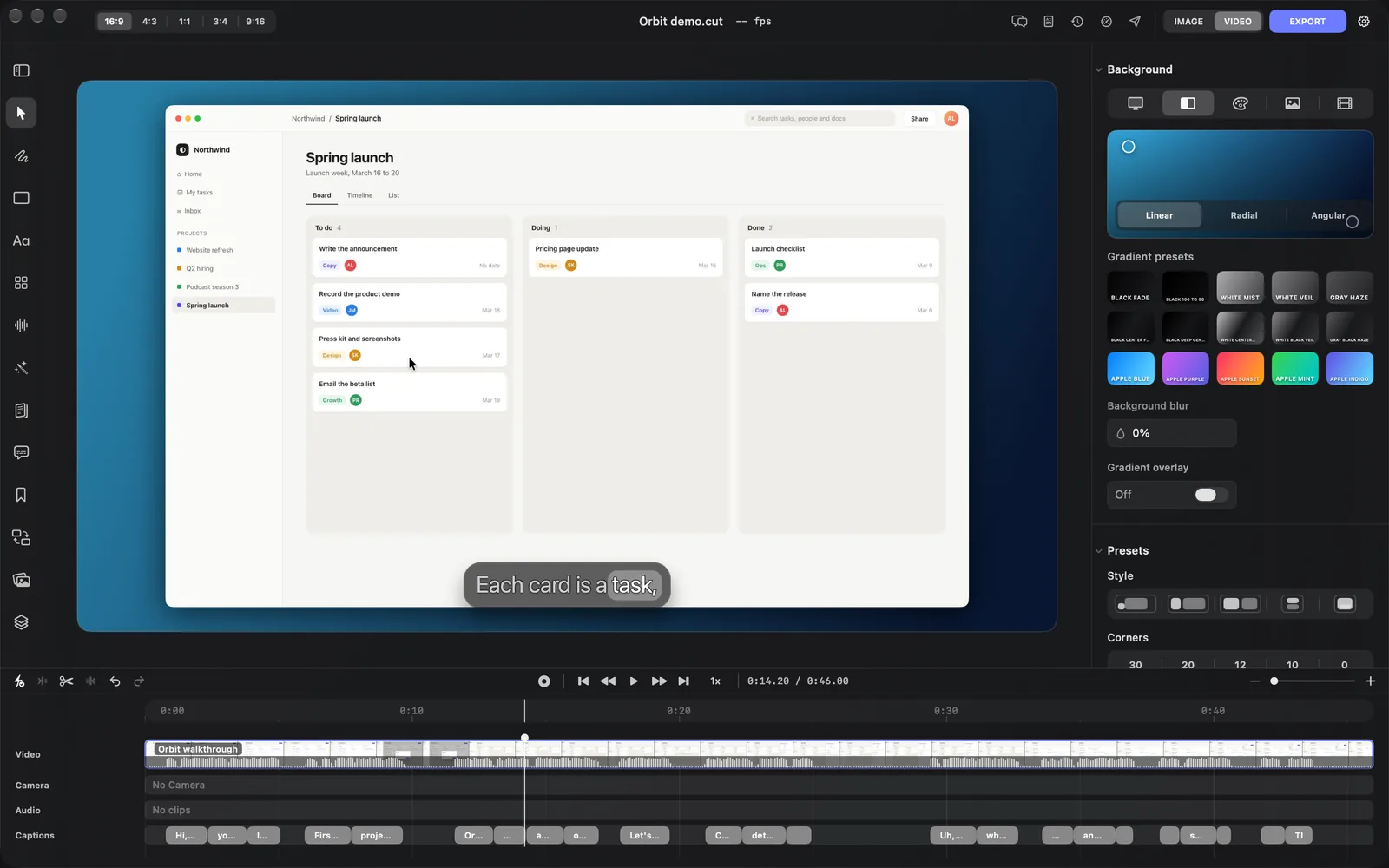Select the 16:9 aspect ratio
Screen dimensions: 1389x868
(115, 22)
